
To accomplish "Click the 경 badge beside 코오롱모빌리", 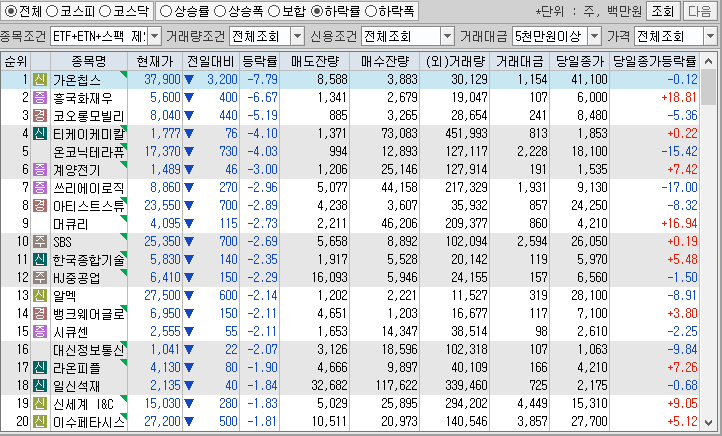I will point(40,116).
